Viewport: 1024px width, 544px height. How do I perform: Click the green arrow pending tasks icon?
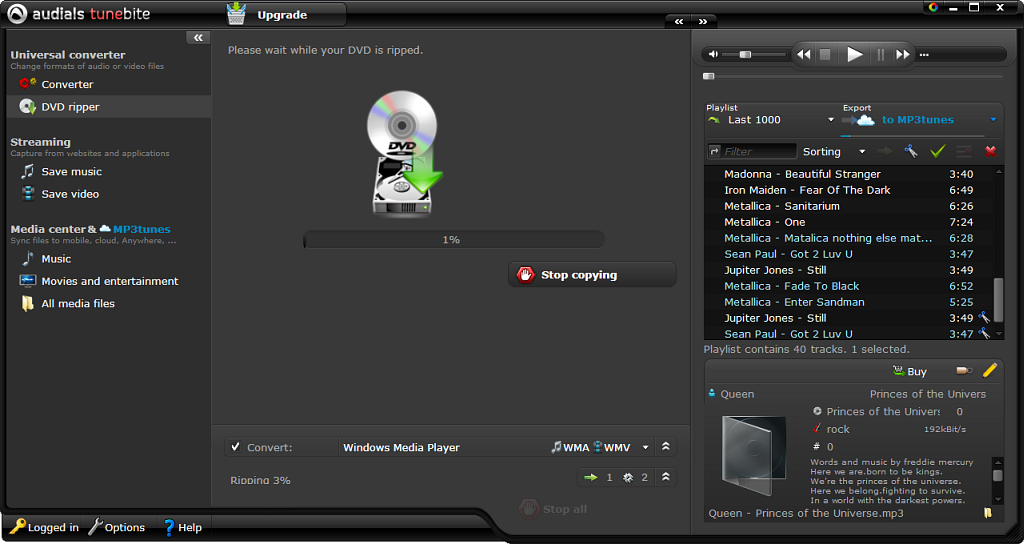pyautogui.click(x=591, y=477)
